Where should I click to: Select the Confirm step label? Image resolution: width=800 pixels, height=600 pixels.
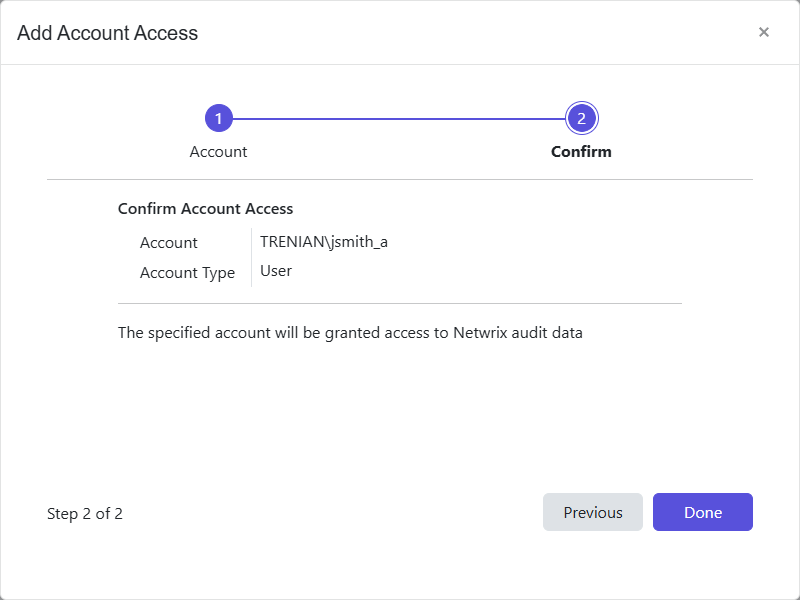pyautogui.click(x=581, y=151)
